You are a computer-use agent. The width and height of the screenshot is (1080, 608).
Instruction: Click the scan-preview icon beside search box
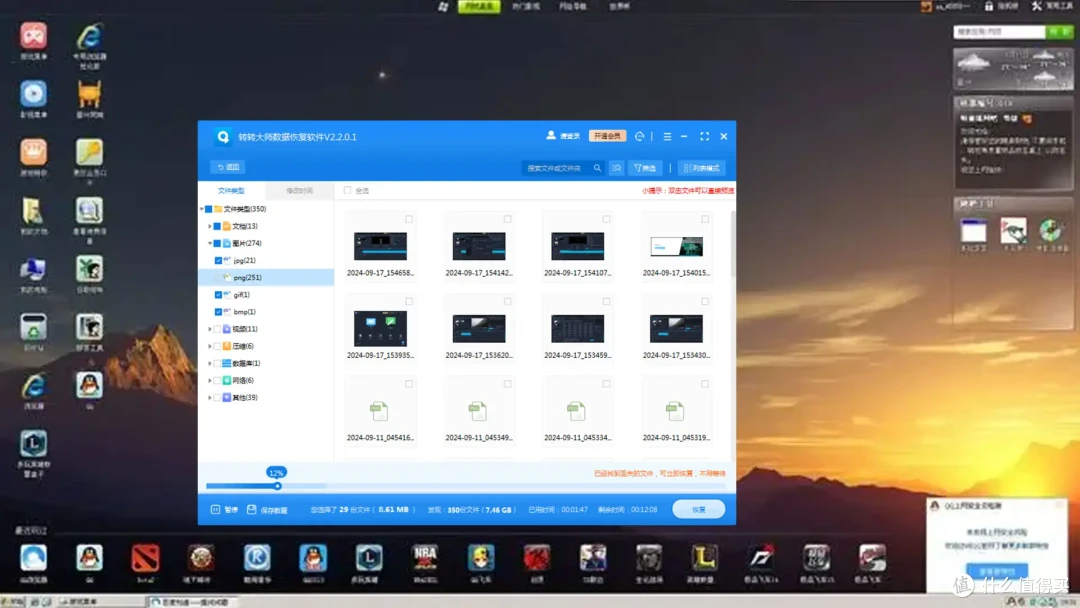click(x=616, y=168)
